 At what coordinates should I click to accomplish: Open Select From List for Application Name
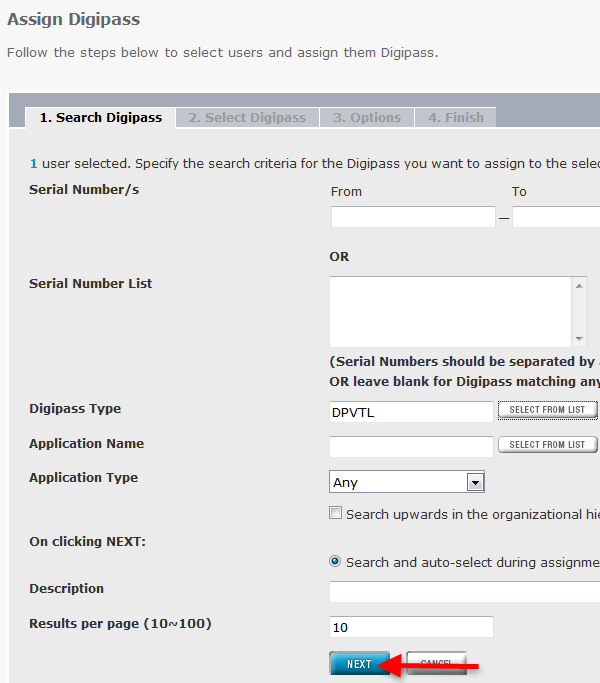[548, 445]
